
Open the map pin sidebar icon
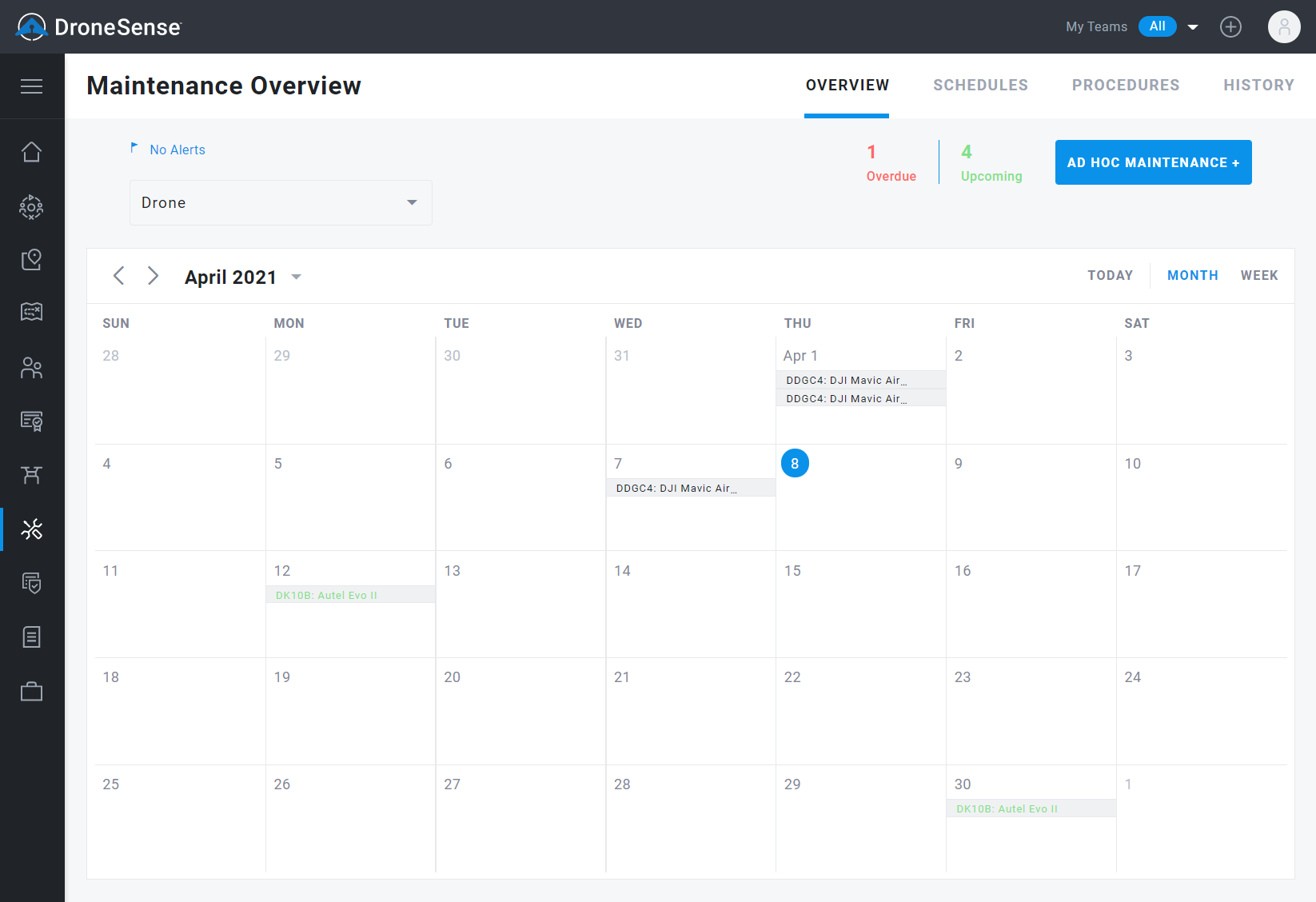click(31, 259)
